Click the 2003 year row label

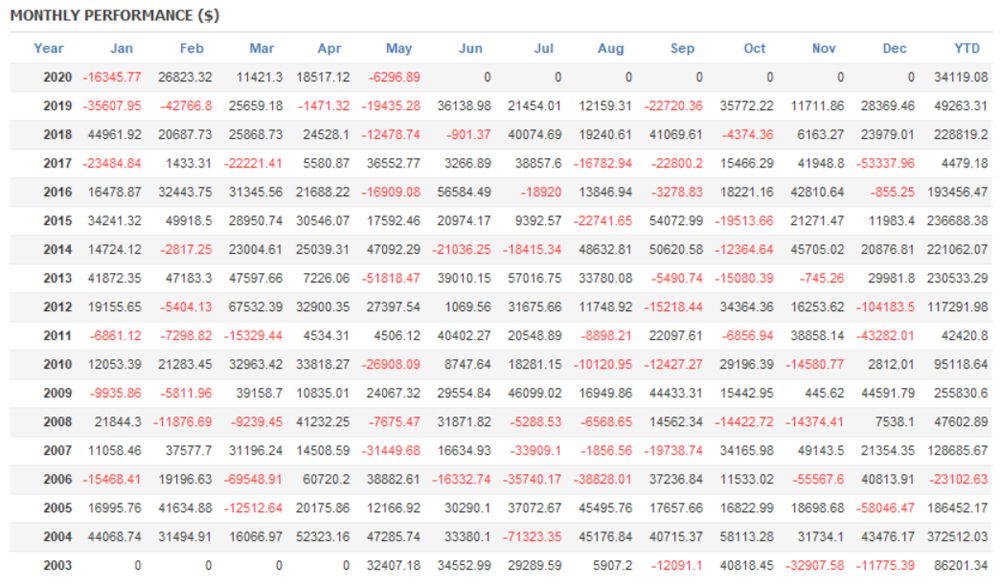(x=58, y=566)
